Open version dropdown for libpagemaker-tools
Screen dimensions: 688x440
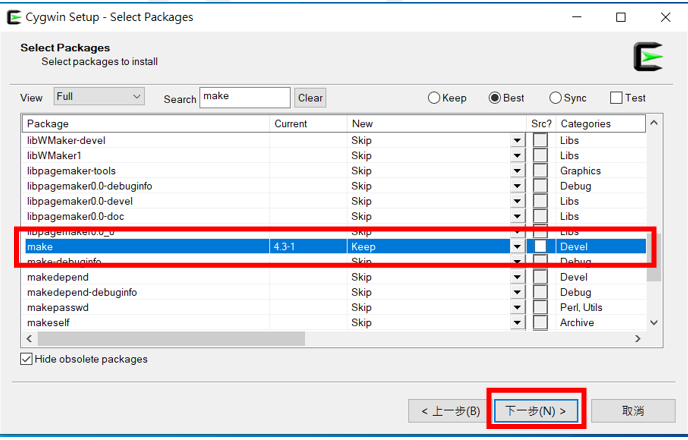tap(517, 171)
